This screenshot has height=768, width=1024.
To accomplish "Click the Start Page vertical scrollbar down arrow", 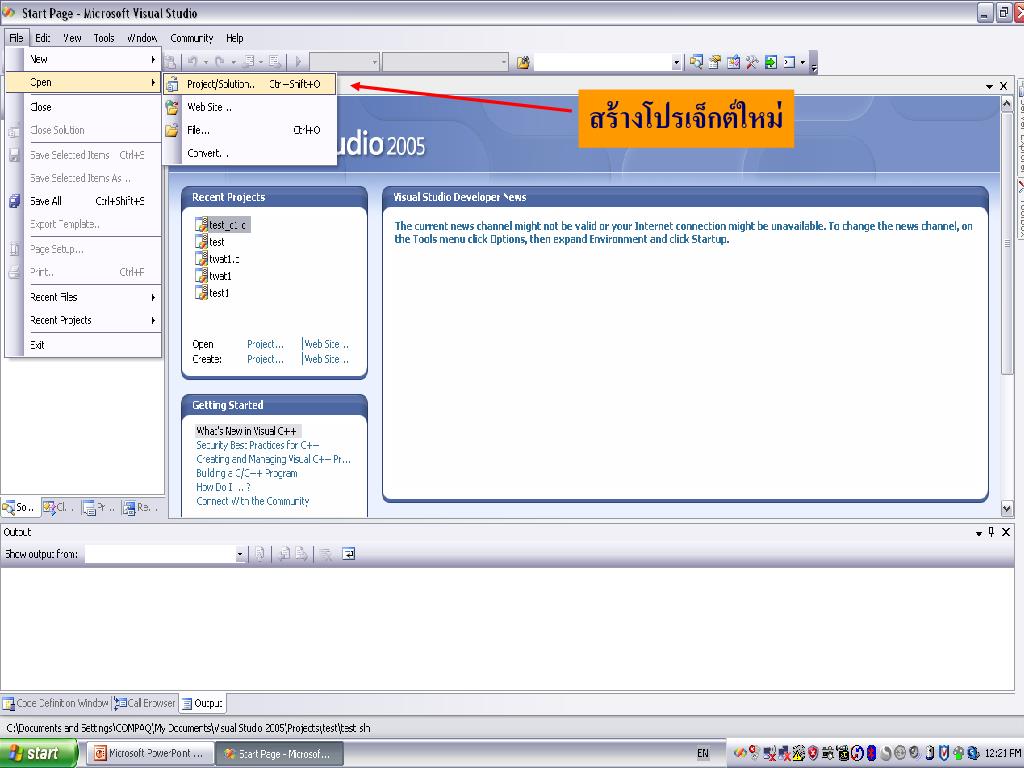I will click(1006, 509).
